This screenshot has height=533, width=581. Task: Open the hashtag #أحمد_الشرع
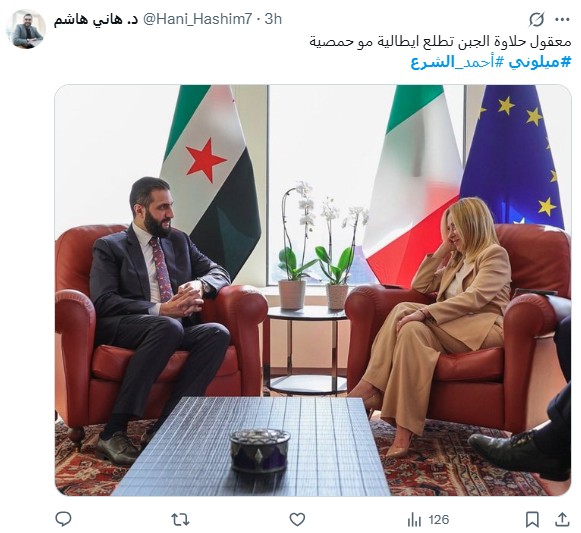pyautogui.click(x=458, y=62)
